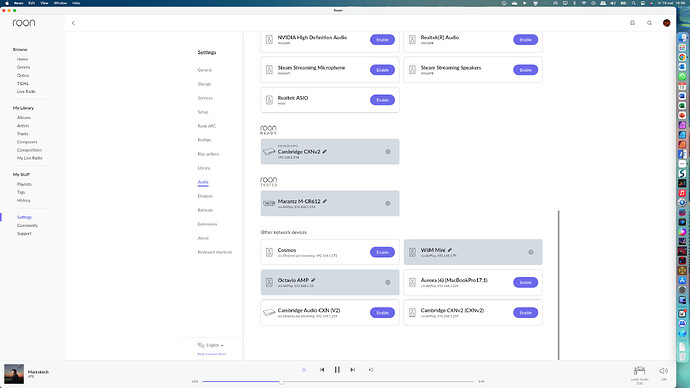Open the Roon ARC settings tab
This screenshot has height=388, width=690.
coord(207,126)
